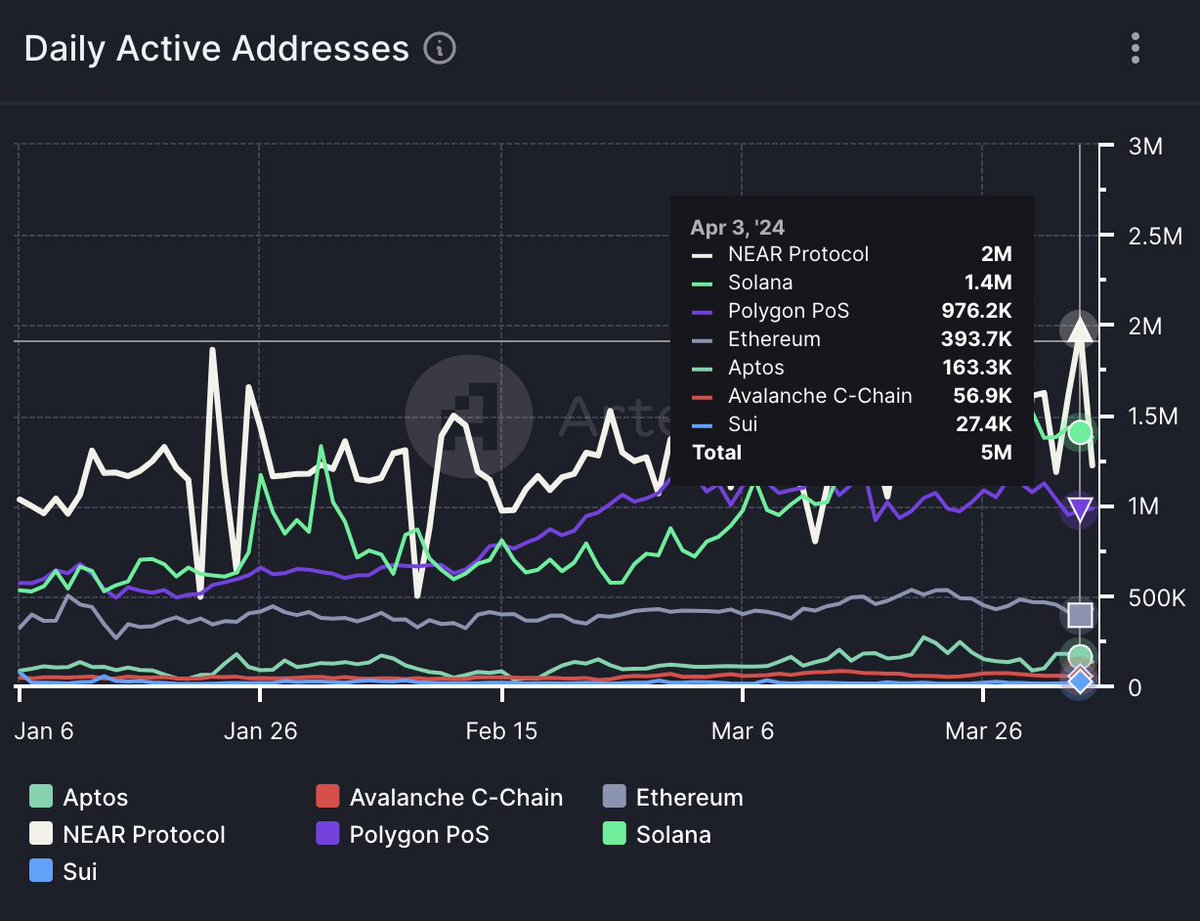Open the three-dot options menu
The image size is (1200, 921).
pyautogui.click(x=1135, y=48)
